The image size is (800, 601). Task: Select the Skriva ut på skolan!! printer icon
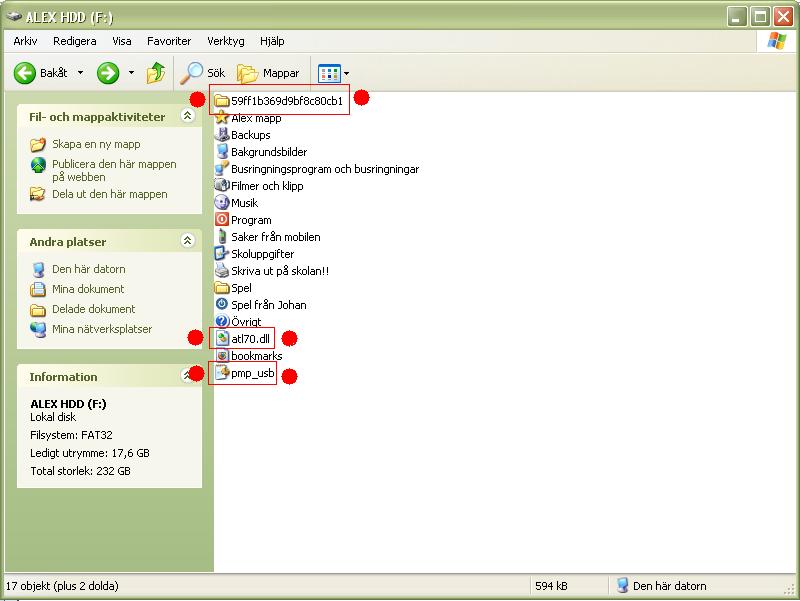pyautogui.click(x=222, y=270)
